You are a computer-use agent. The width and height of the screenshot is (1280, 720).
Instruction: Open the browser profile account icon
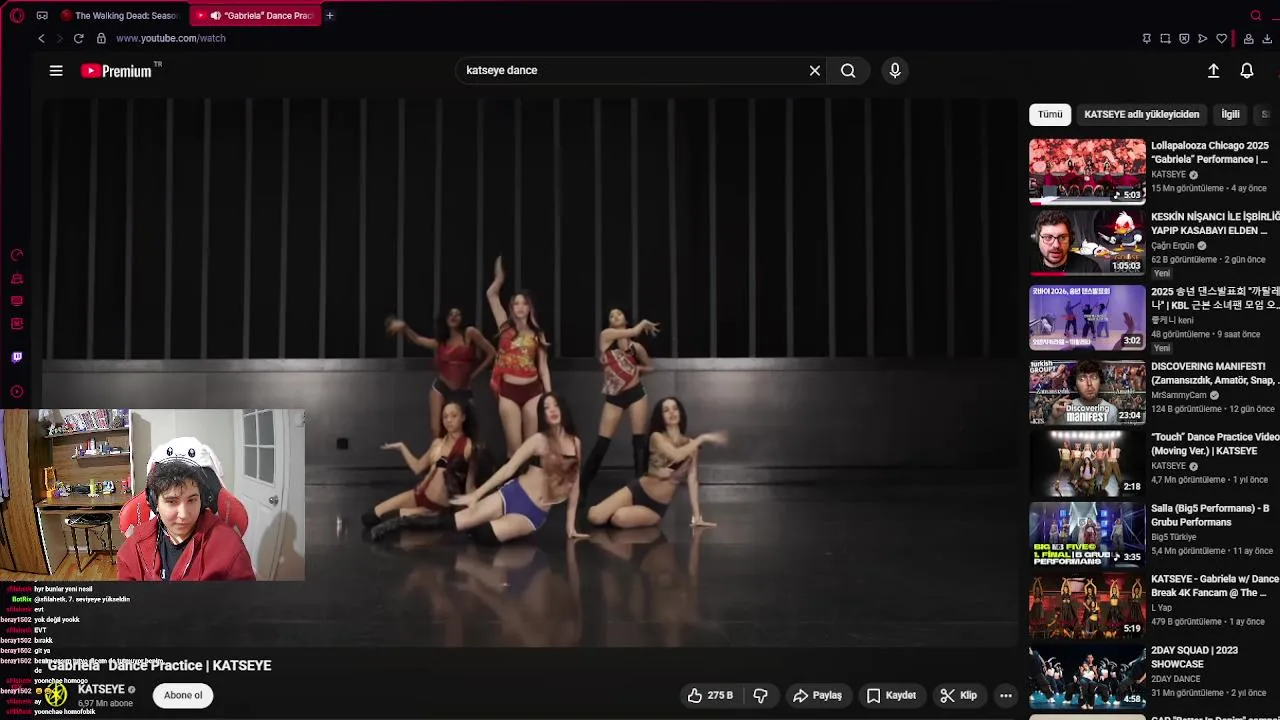(x=1249, y=38)
